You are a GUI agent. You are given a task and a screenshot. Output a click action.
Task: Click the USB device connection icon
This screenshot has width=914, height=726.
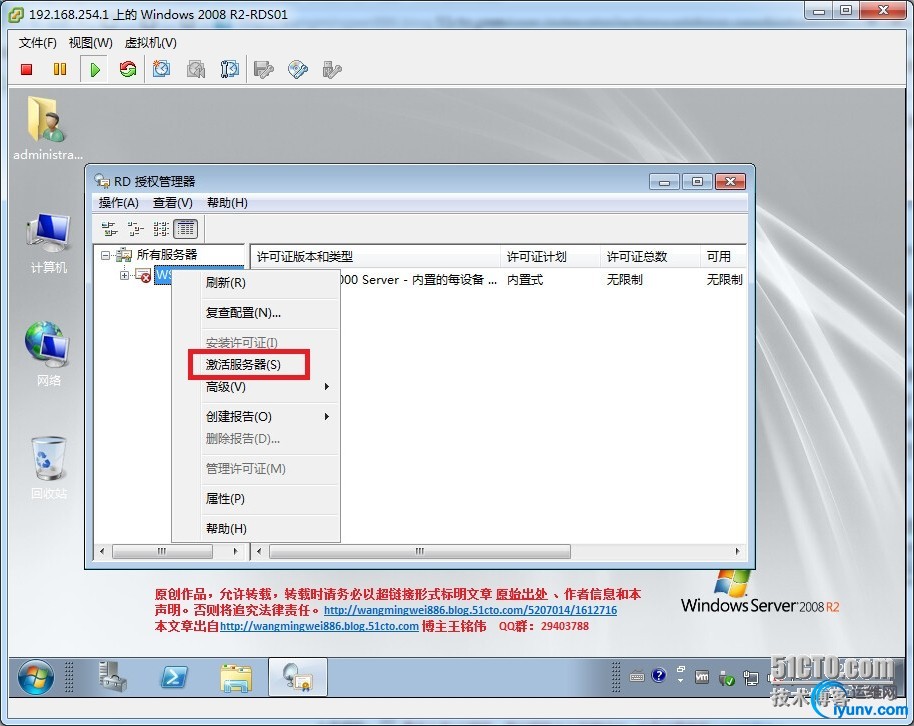(332, 70)
